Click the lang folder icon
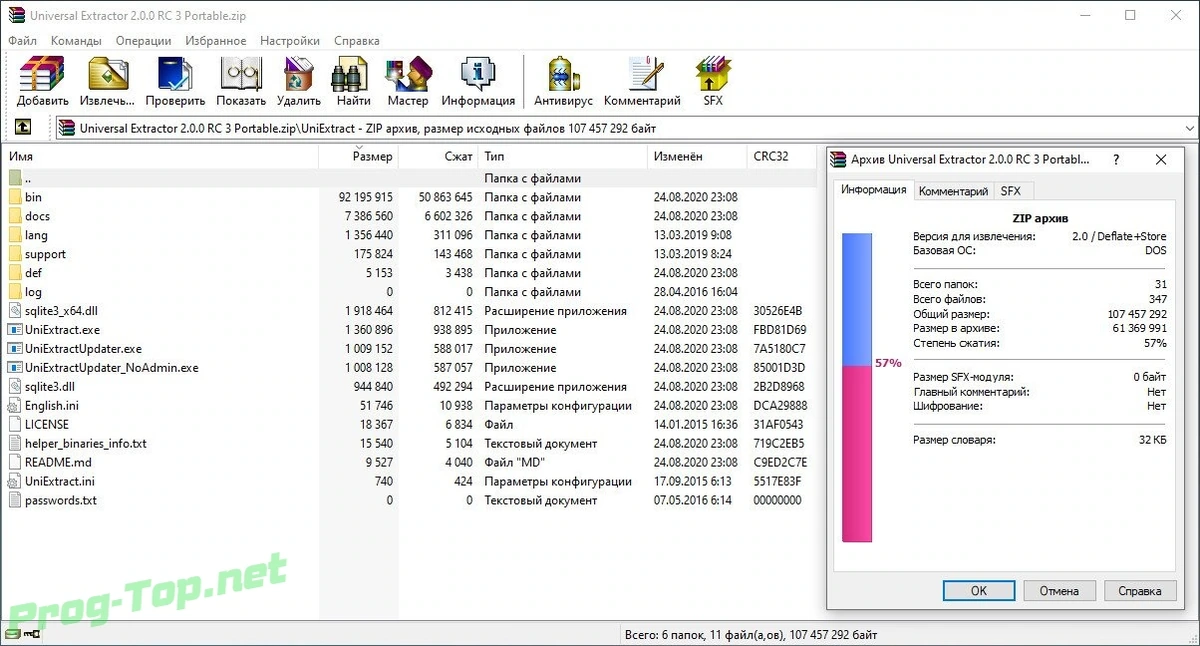 15,235
